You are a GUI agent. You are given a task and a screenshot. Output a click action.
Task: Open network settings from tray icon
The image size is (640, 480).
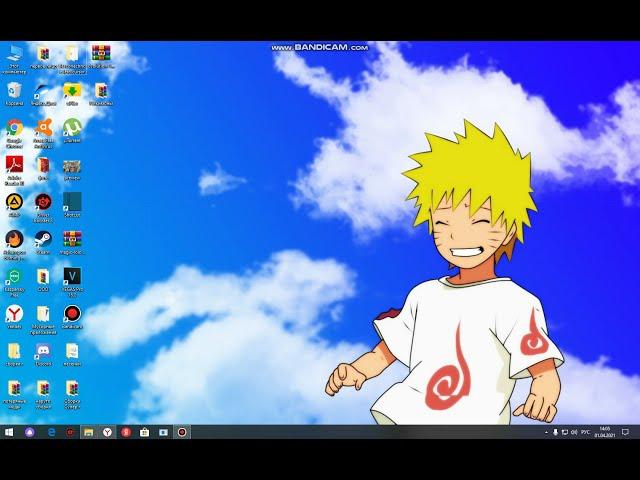565,432
